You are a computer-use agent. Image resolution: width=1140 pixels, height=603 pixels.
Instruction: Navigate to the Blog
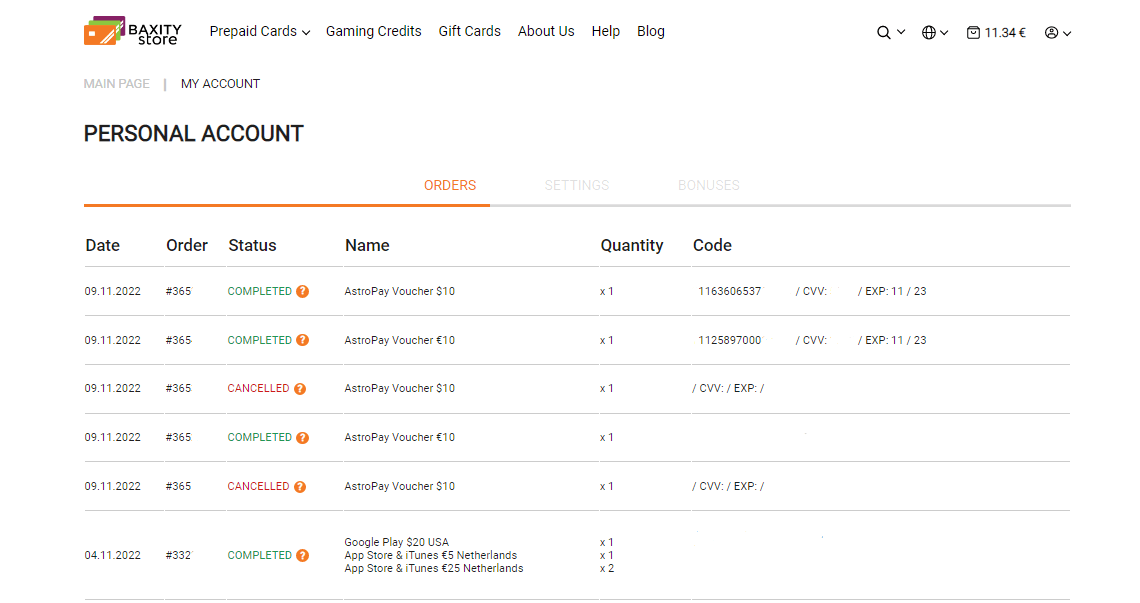click(x=651, y=31)
